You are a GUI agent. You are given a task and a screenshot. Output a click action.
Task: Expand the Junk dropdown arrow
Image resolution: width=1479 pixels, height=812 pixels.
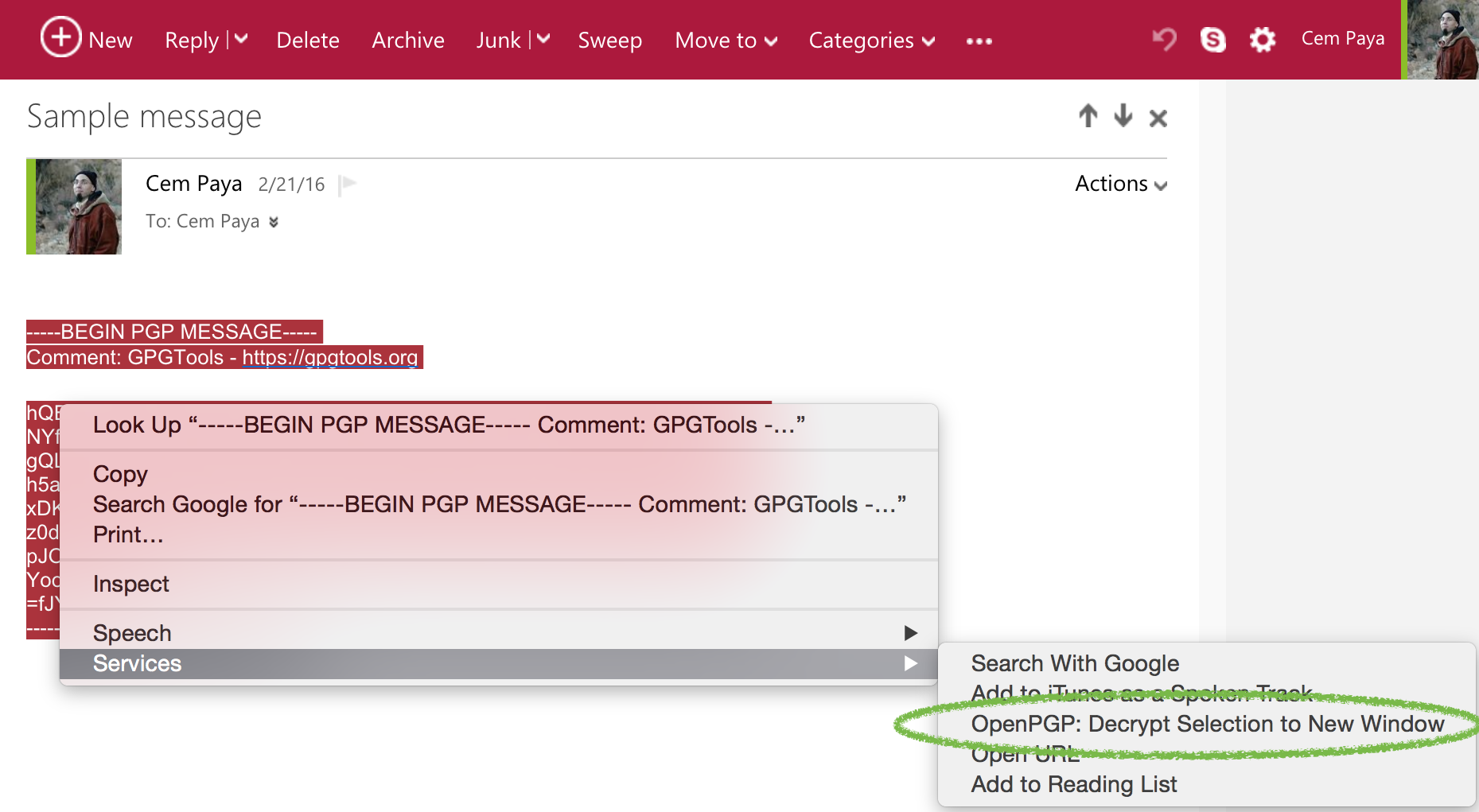(543, 39)
